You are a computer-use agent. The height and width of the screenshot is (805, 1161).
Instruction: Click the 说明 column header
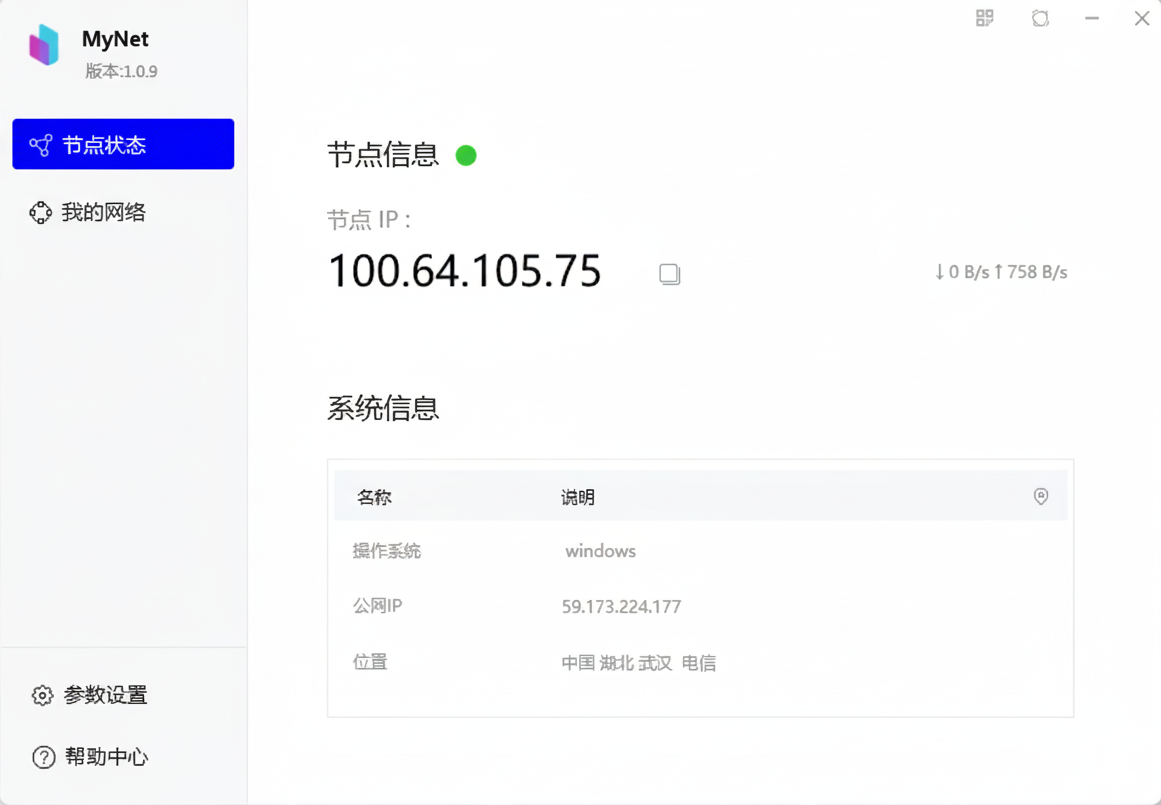coord(578,497)
